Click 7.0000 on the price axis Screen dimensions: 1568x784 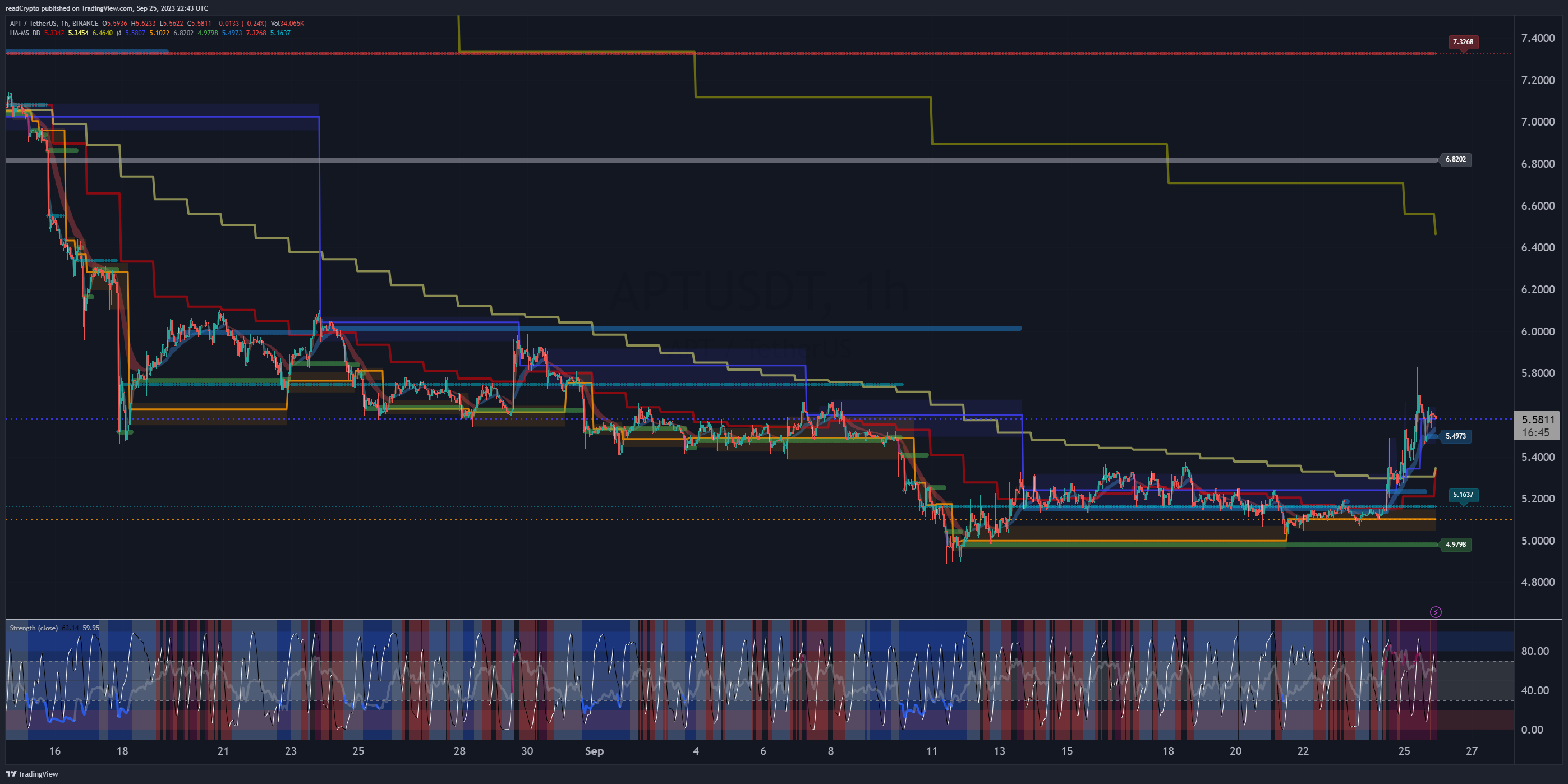click(1538, 122)
